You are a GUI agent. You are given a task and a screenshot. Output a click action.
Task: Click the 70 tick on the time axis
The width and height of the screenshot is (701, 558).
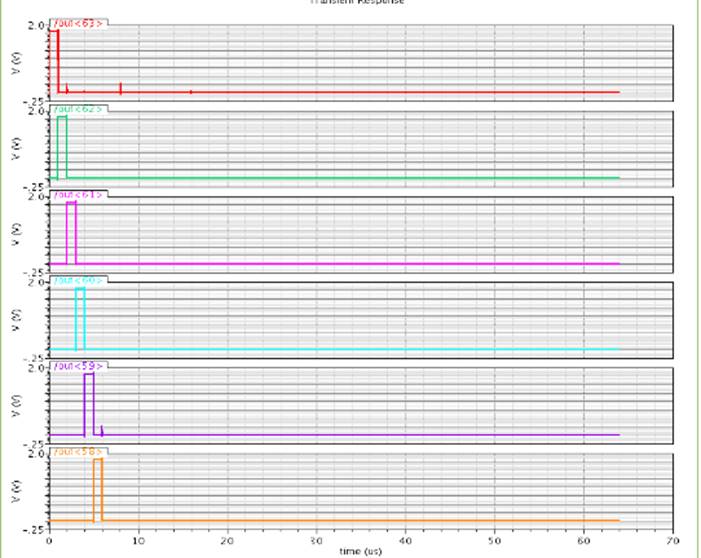(x=673, y=540)
